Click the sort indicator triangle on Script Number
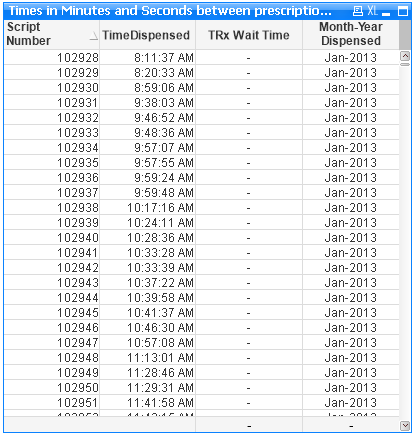Image resolution: width=412 pixels, height=434 pixels. coord(94,35)
